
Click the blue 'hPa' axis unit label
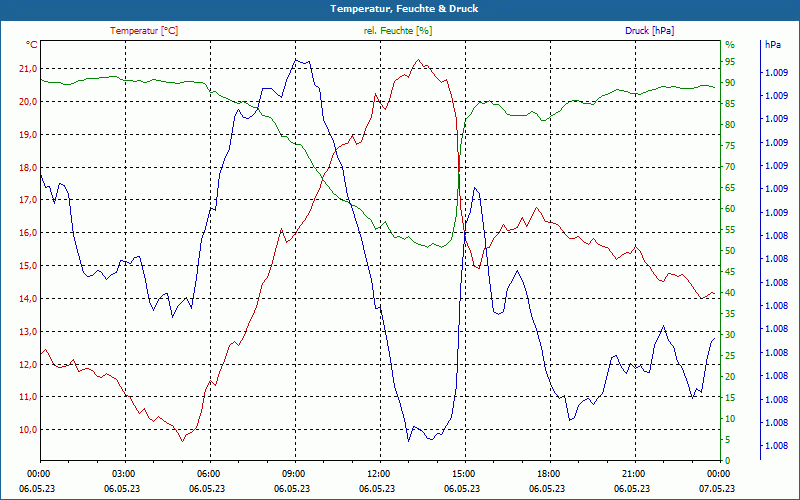[x=772, y=45]
